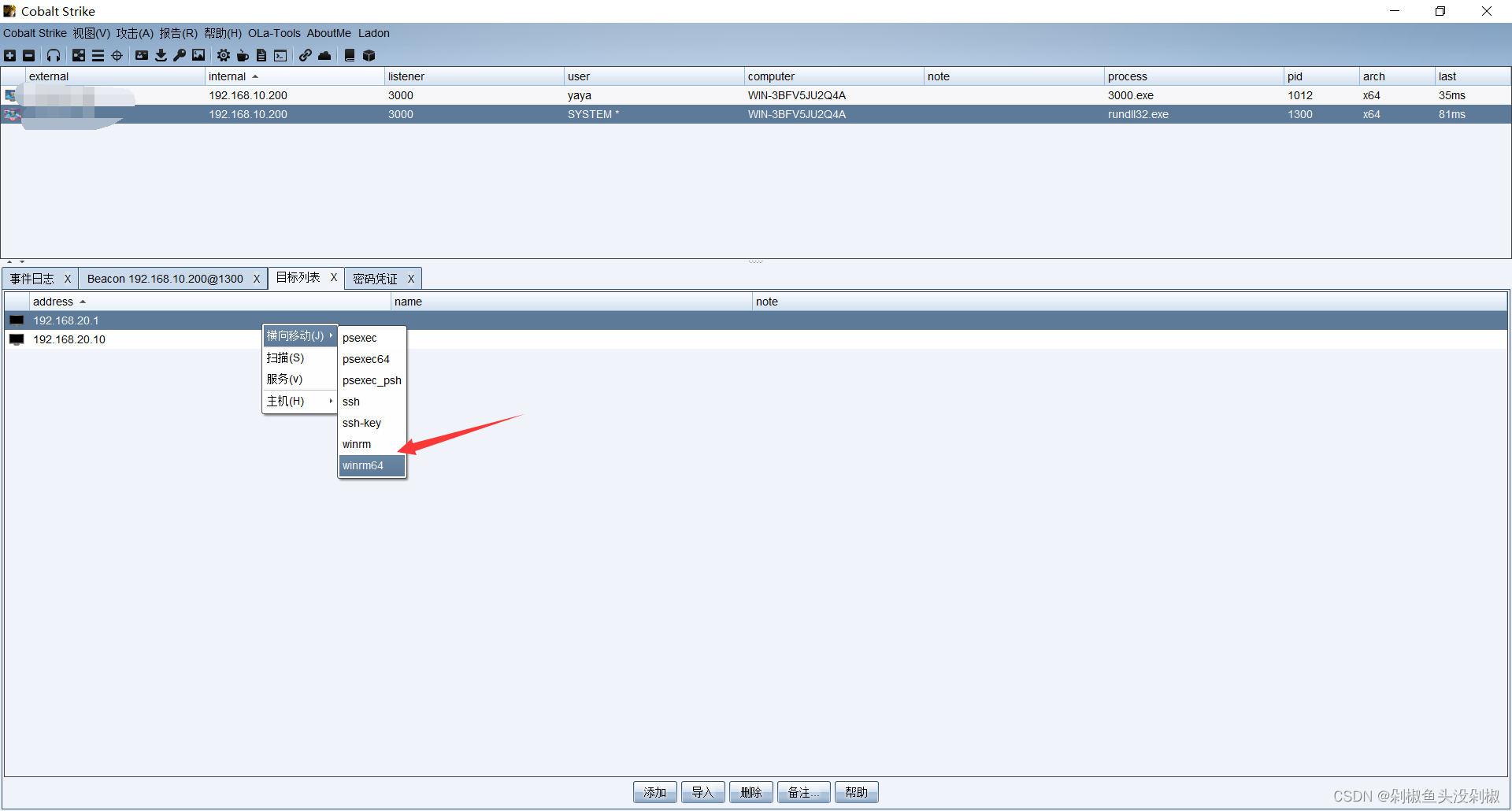The image size is (1512, 811).
Task: Click the cloud manage web server icon
Action: tap(324, 55)
